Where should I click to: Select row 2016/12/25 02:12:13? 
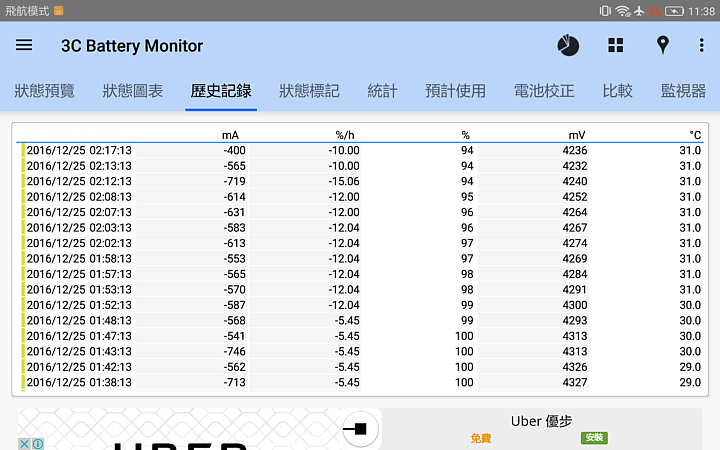pyautogui.click(x=362, y=181)
